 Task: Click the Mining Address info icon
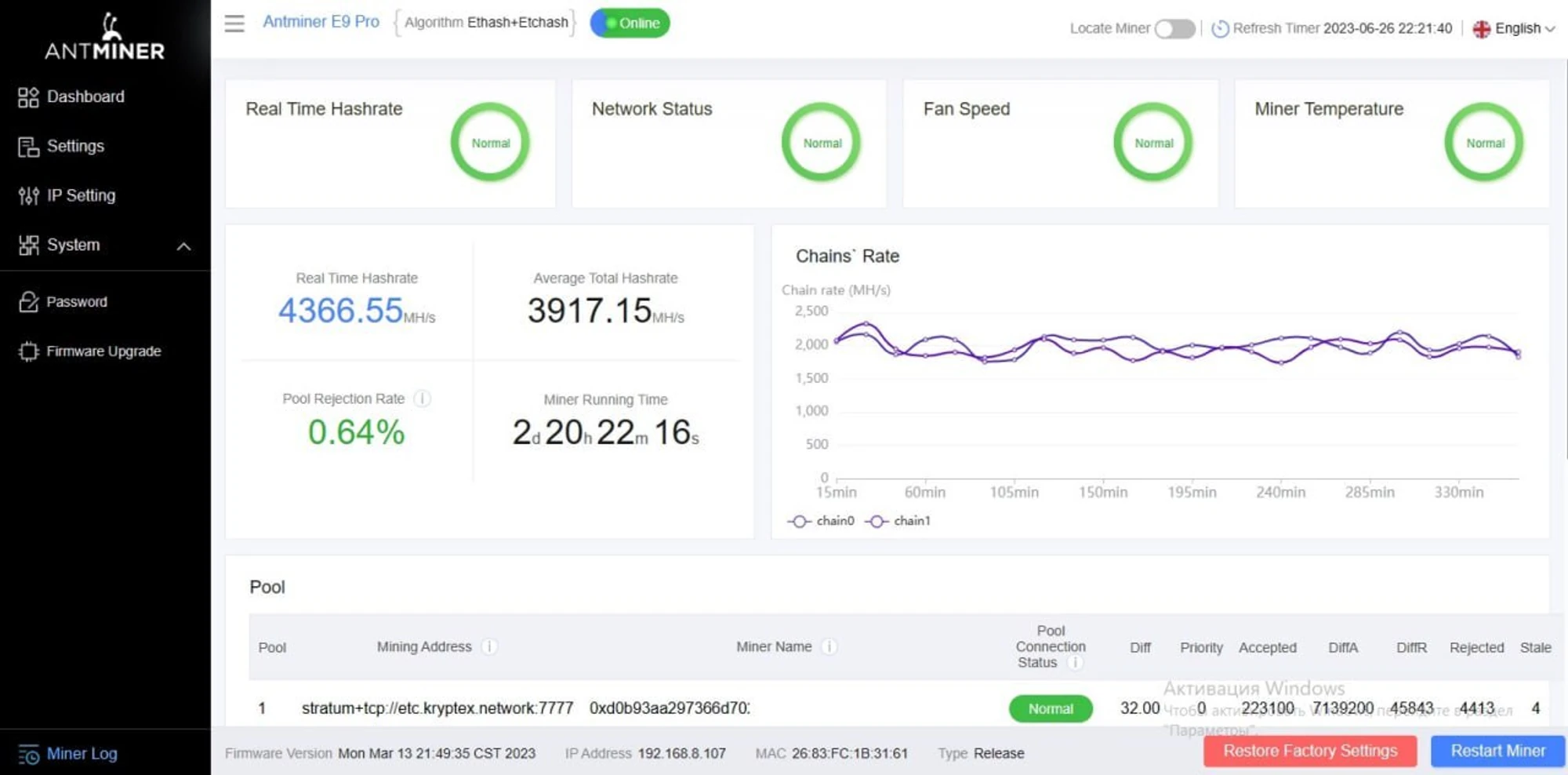pos(488,646)
